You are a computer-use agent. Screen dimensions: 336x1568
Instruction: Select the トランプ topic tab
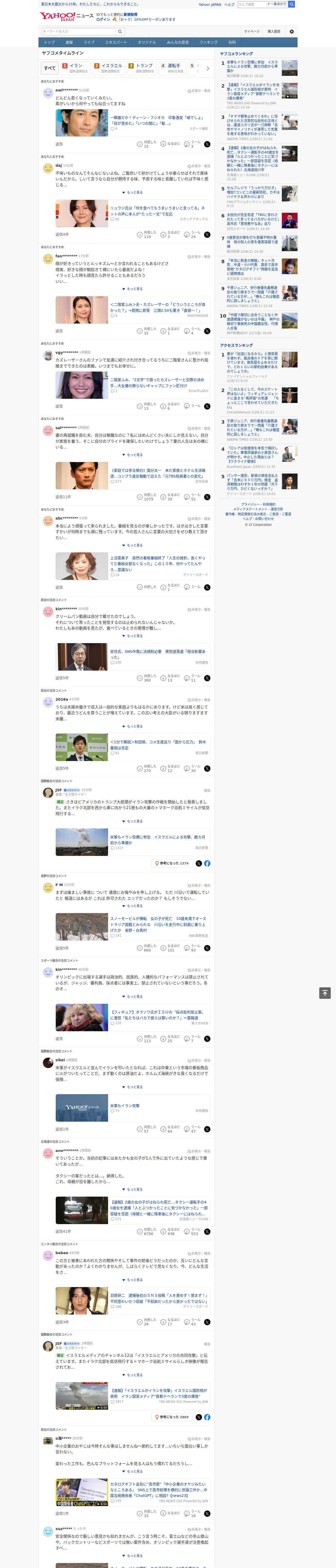click(142, 68)
